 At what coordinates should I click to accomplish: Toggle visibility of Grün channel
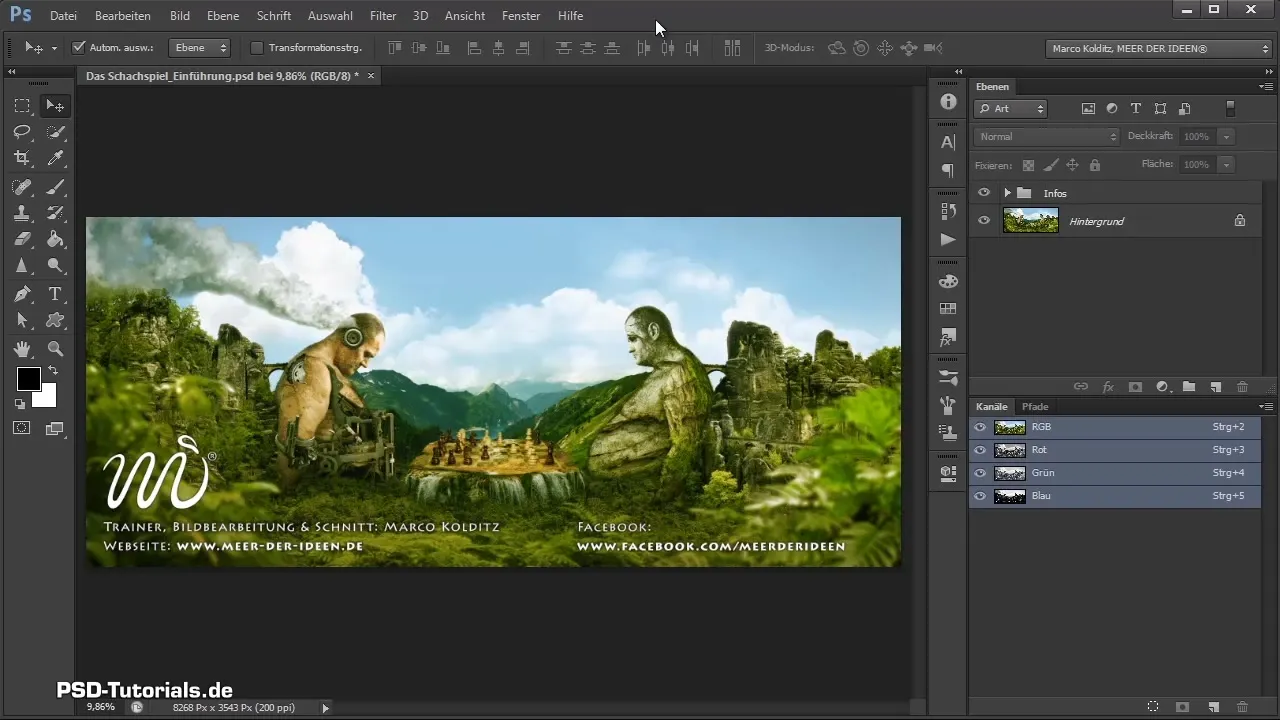click(x=980, y=473)
